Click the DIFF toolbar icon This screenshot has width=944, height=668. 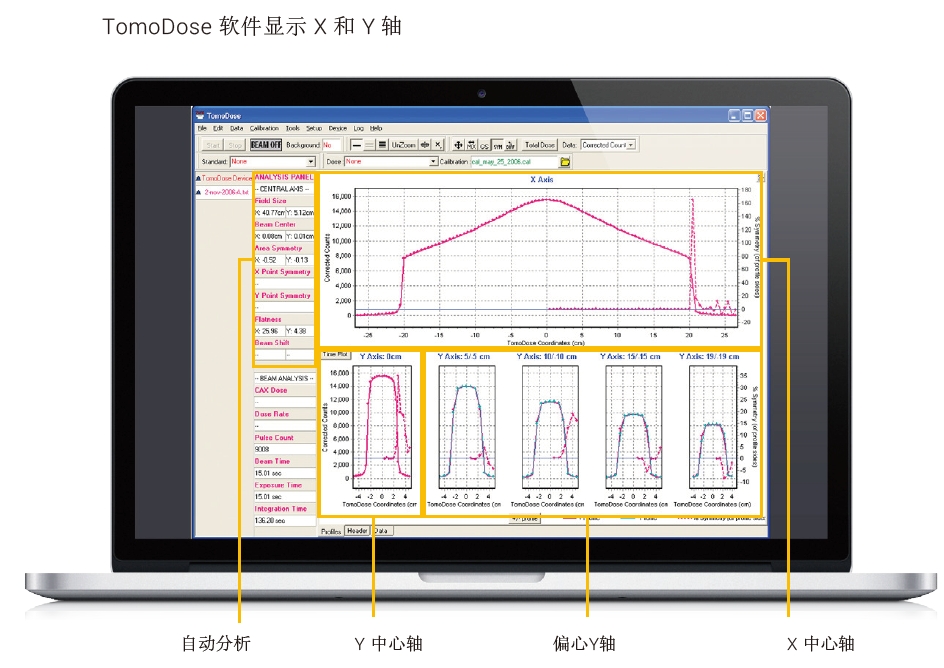pos(511,145)
